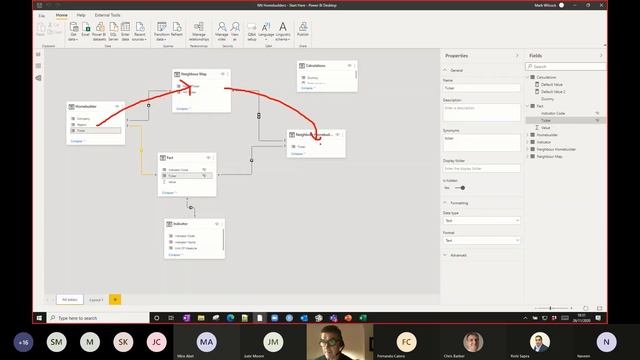Open the Help ribbon tab
Viewport: 640px width, 360px height.
(81, 15)
